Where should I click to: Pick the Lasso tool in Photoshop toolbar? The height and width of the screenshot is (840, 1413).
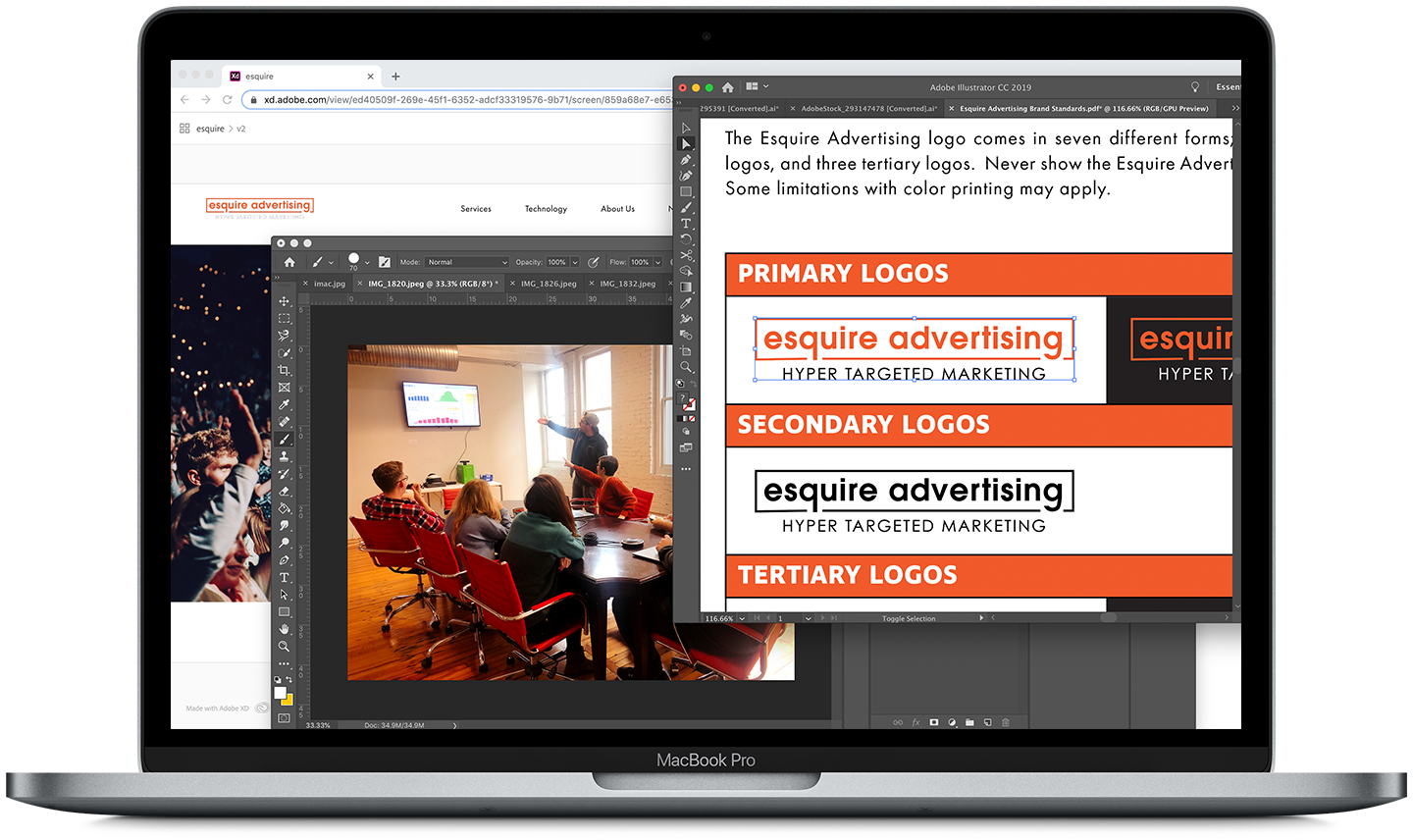(x=284, y=336)
